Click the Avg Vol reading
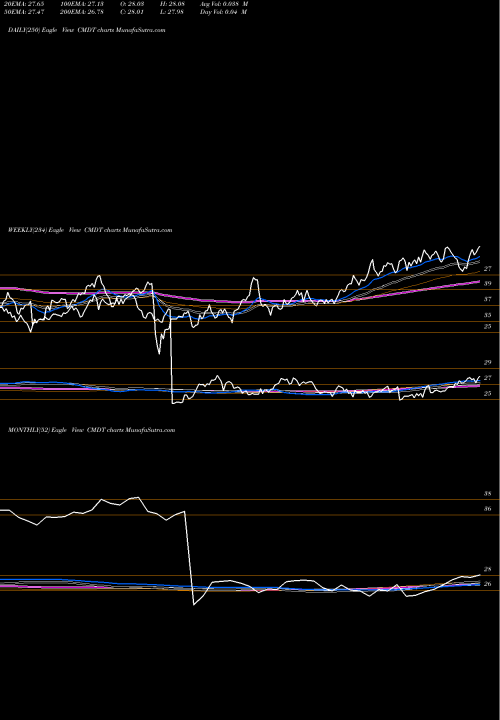 tap(224, 4)
